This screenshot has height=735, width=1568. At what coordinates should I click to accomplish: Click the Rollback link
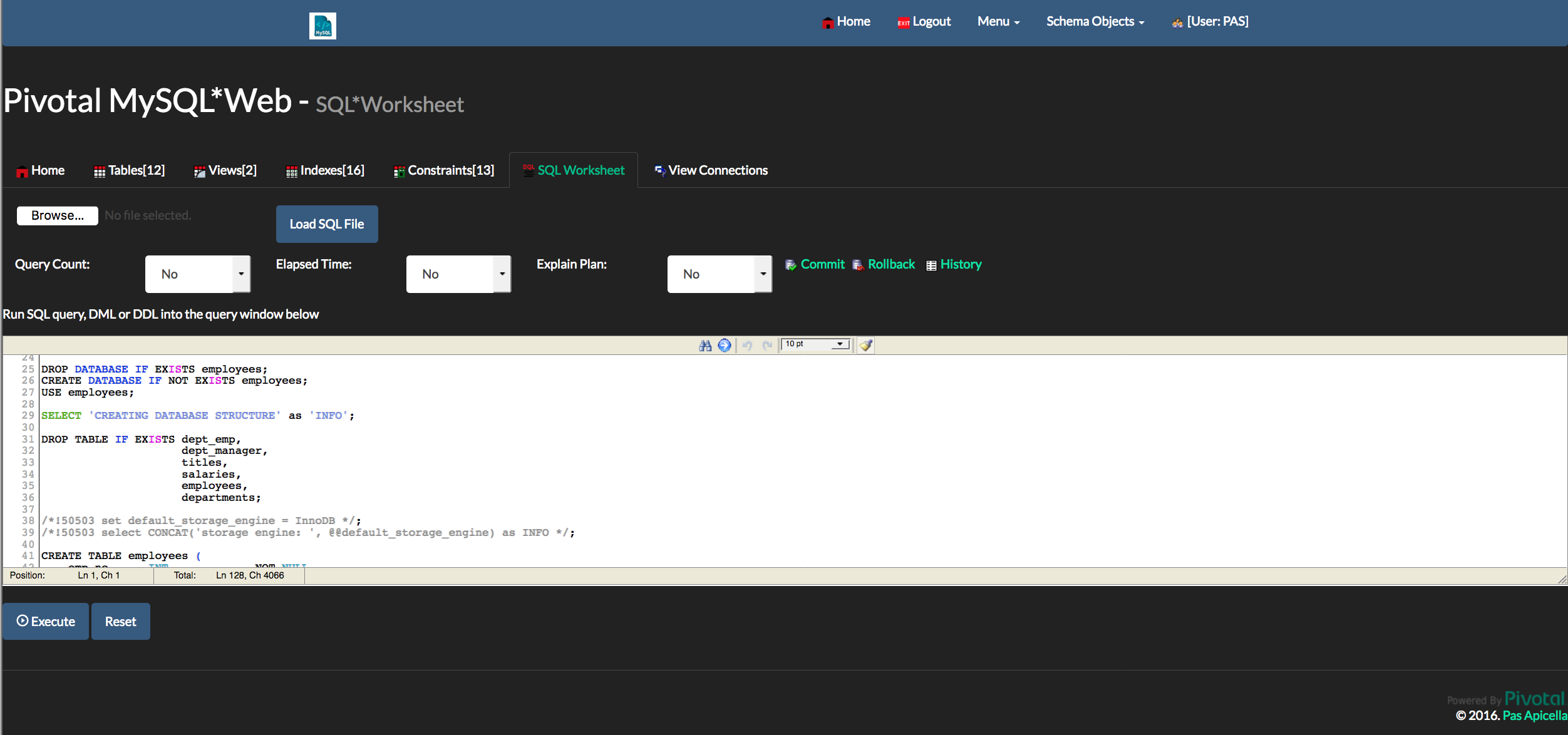click(891, 264)
